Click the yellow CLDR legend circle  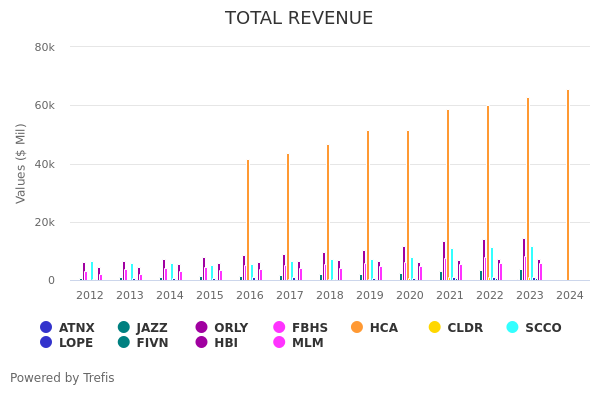435,328
